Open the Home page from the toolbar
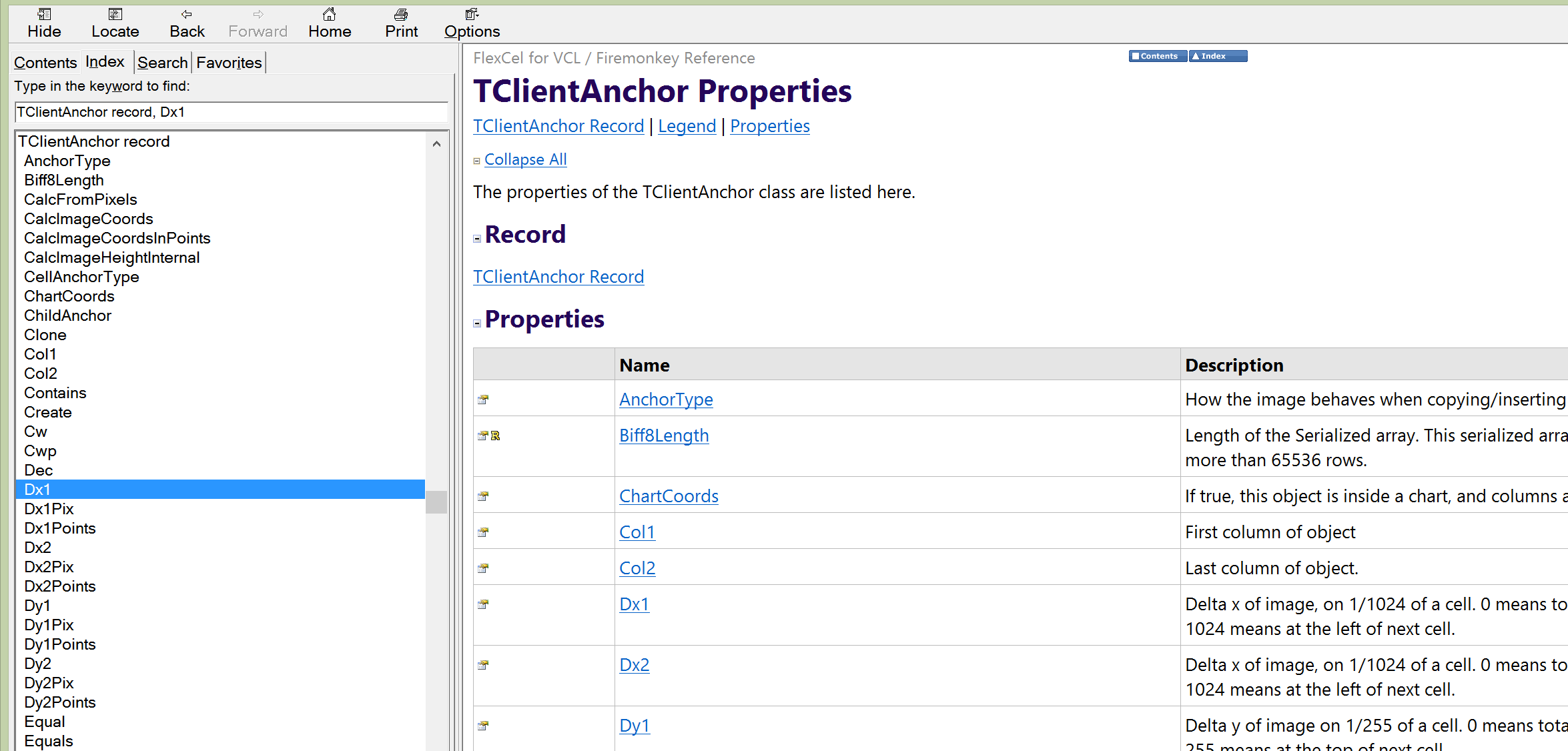The width and height of the screenshot is (1568, 751). pos(330,23)
